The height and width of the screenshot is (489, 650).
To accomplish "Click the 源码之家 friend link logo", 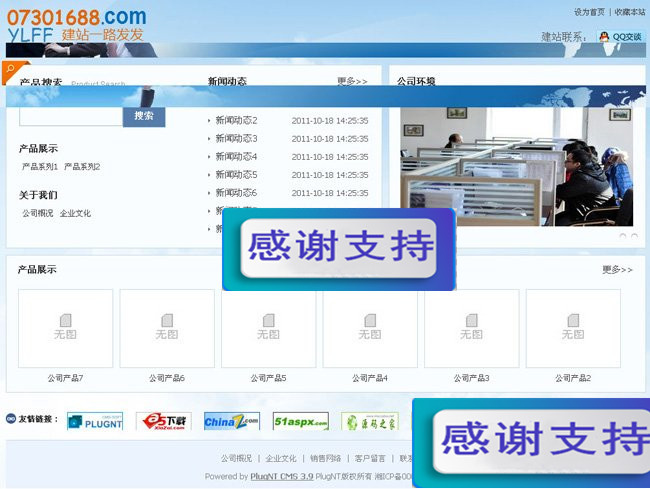I will coord(370,421).
